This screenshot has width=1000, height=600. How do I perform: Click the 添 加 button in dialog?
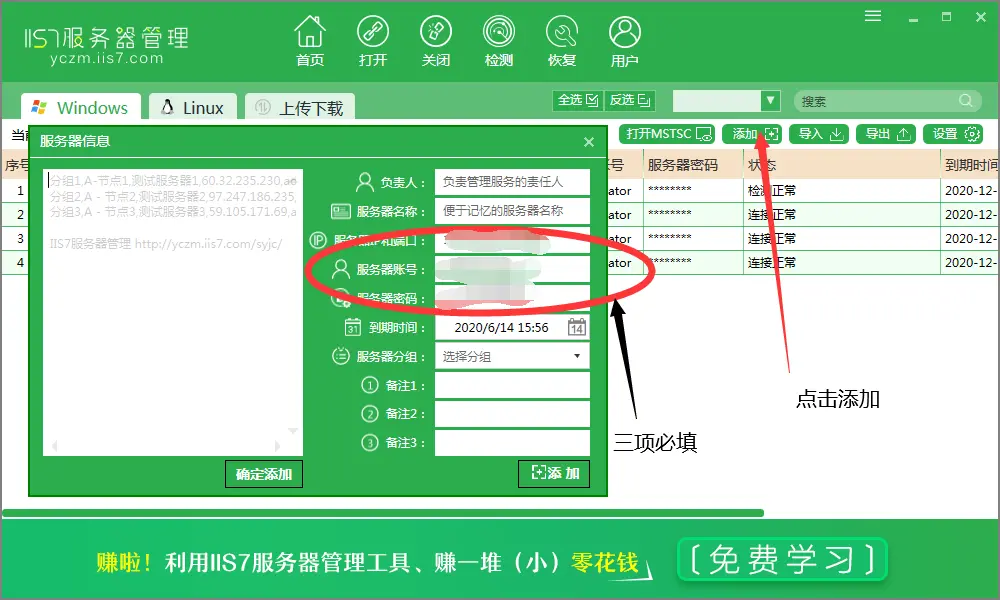pos(554,473)
